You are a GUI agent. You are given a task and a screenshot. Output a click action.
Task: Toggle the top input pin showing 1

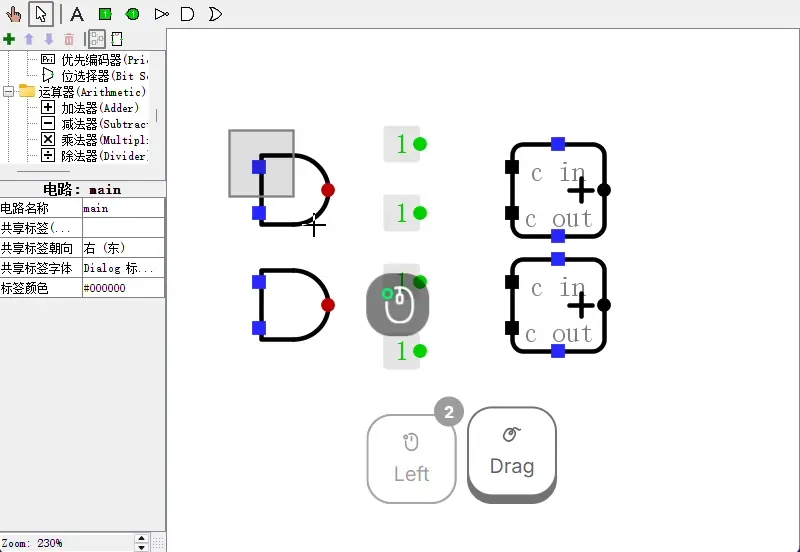[401, 144]
